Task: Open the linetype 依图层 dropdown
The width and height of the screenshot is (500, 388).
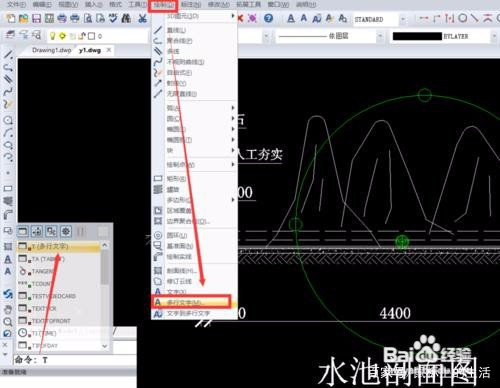Action: pyautogui.click(x=380, y=36)
